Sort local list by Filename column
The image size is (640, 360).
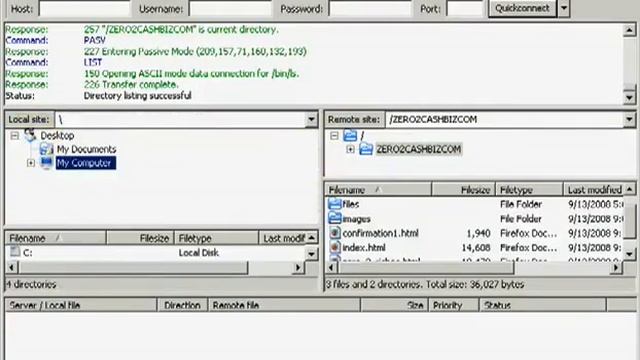coord(56,238)
